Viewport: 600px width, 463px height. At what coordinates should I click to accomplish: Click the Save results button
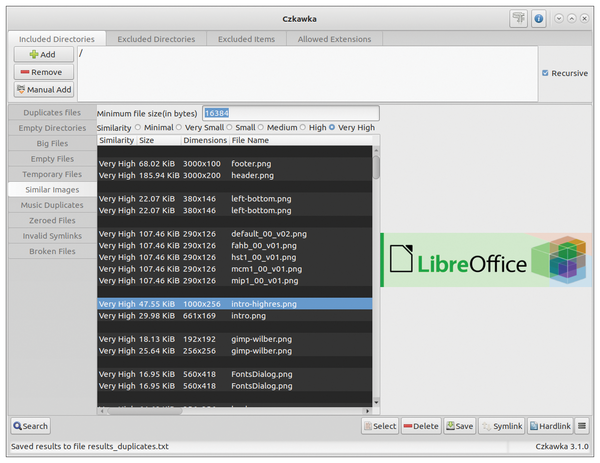460,426
